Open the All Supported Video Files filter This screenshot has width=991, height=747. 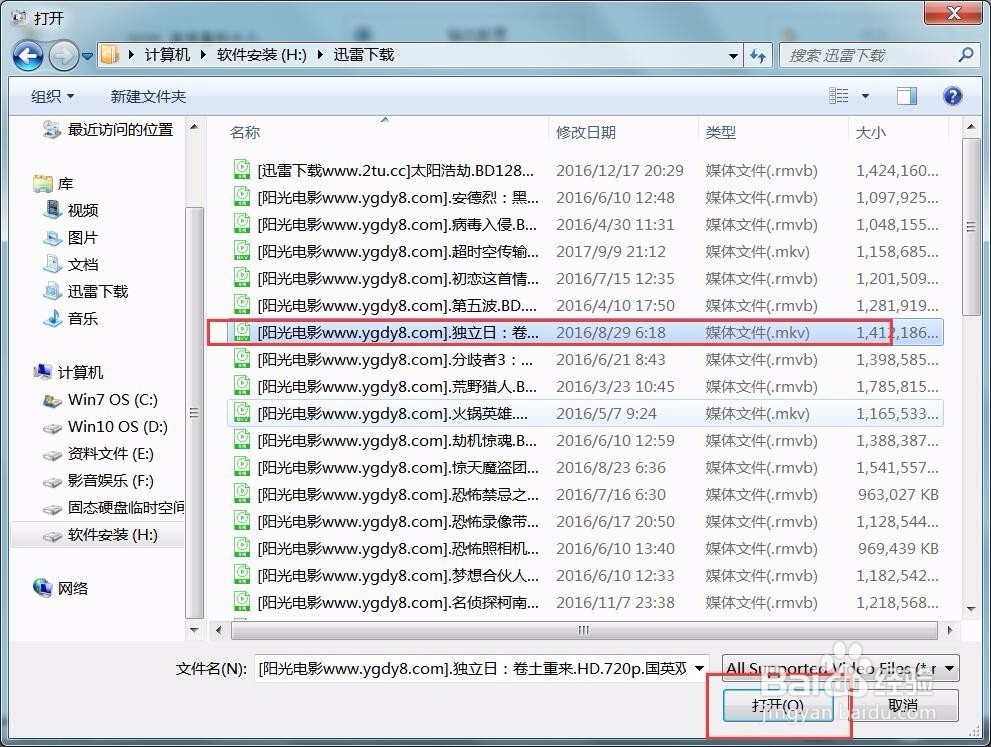click(x=841, y=668)
